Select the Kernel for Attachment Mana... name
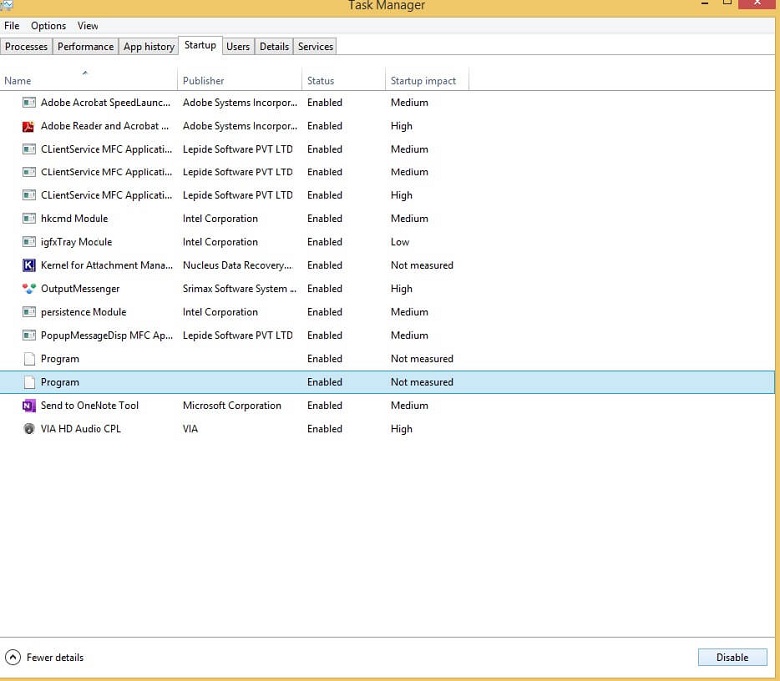Viewport: 780px width, 681px height. [x=107, y=265]
